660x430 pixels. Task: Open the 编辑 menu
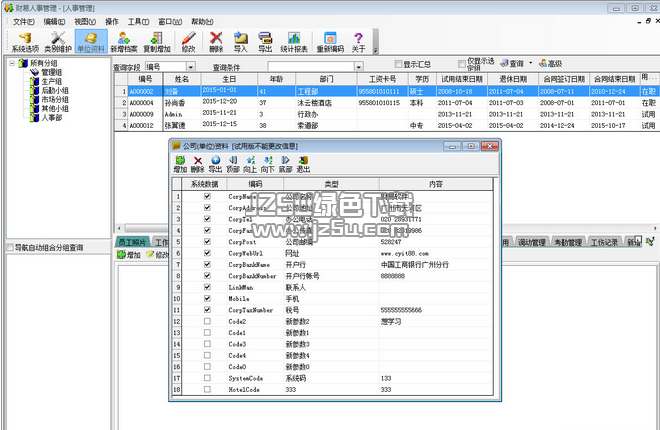54,21
